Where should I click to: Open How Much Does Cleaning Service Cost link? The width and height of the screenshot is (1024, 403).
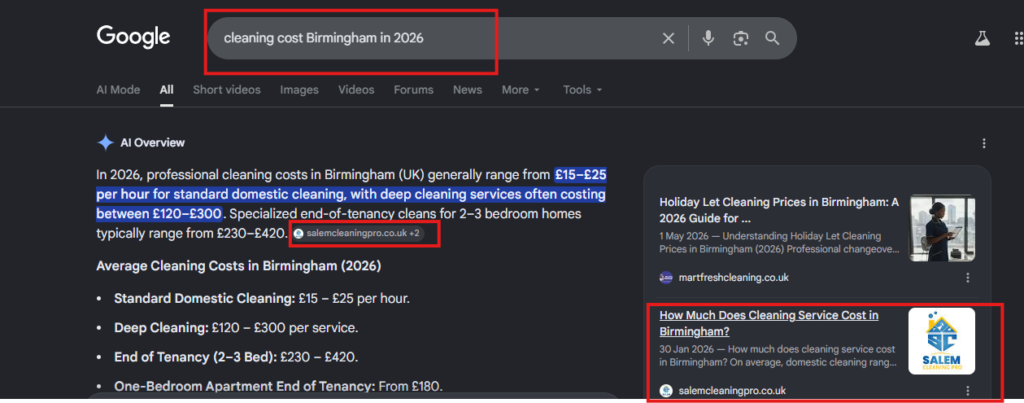point(769,323)
